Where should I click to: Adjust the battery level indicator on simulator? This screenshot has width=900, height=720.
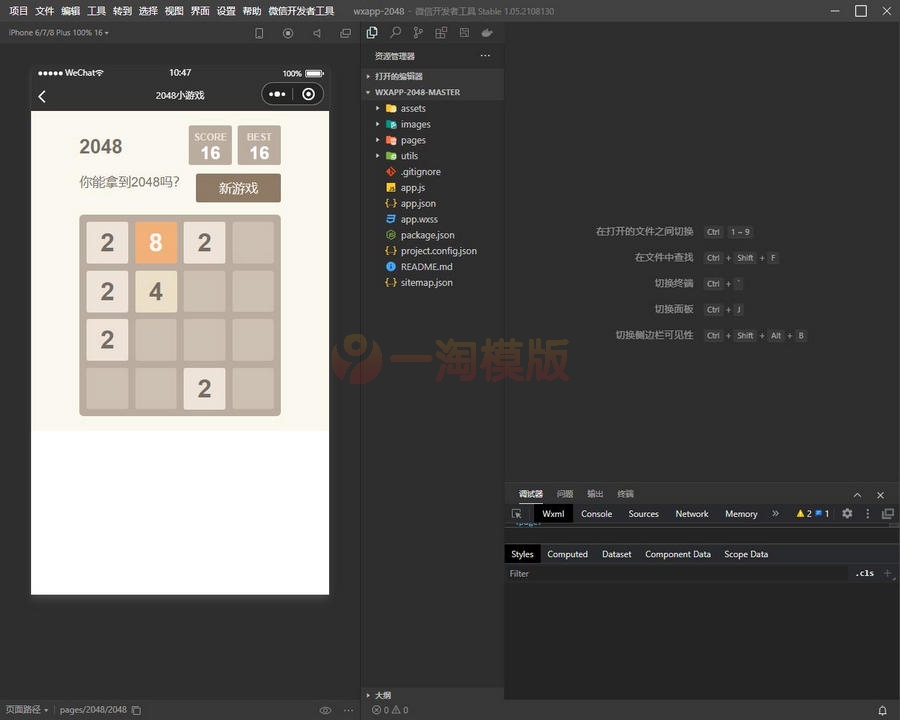click(313, 73)
